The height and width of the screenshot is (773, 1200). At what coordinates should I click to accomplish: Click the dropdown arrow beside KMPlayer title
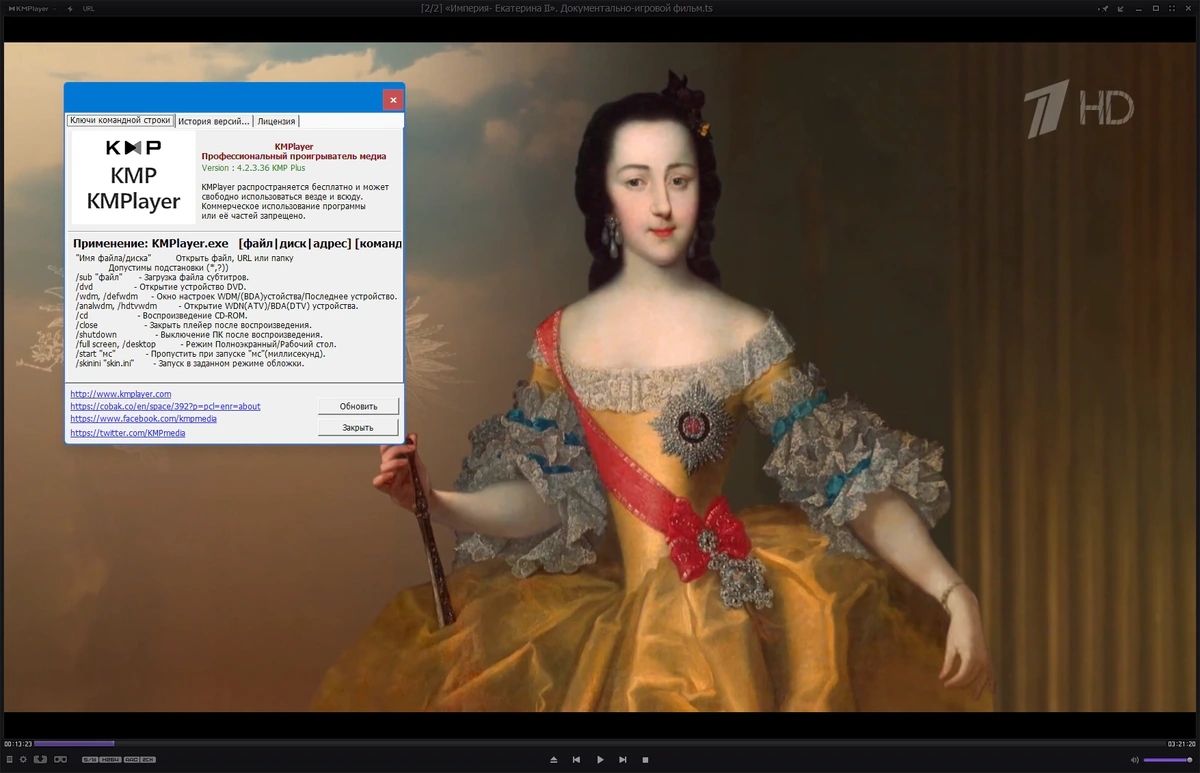52,8
